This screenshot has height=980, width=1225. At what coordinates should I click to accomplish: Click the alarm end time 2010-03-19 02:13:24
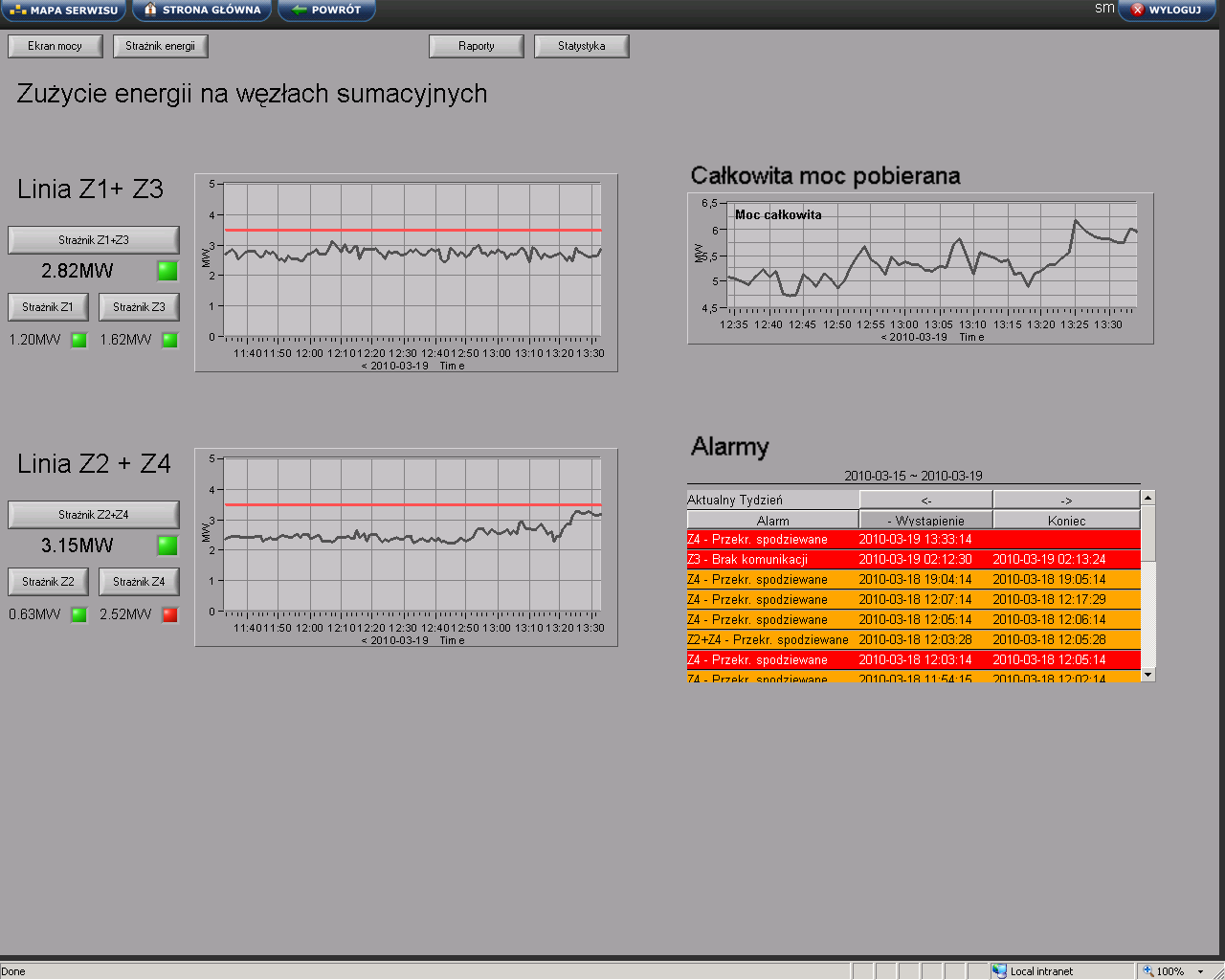pos(1049,560)
